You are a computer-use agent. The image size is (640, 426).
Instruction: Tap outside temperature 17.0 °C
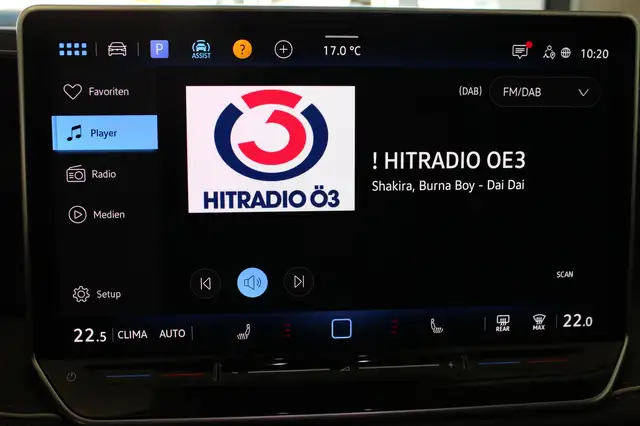pyautogui.click(x=342, y=51)
